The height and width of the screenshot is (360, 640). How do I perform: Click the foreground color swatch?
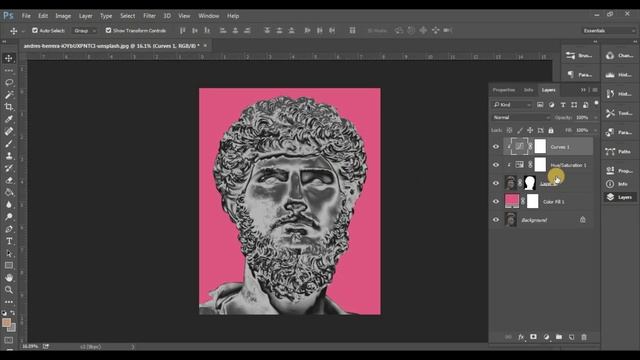6,322
